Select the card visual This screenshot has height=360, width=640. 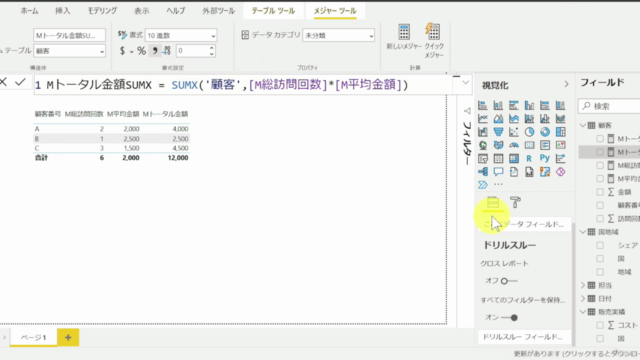coord(529,145)
